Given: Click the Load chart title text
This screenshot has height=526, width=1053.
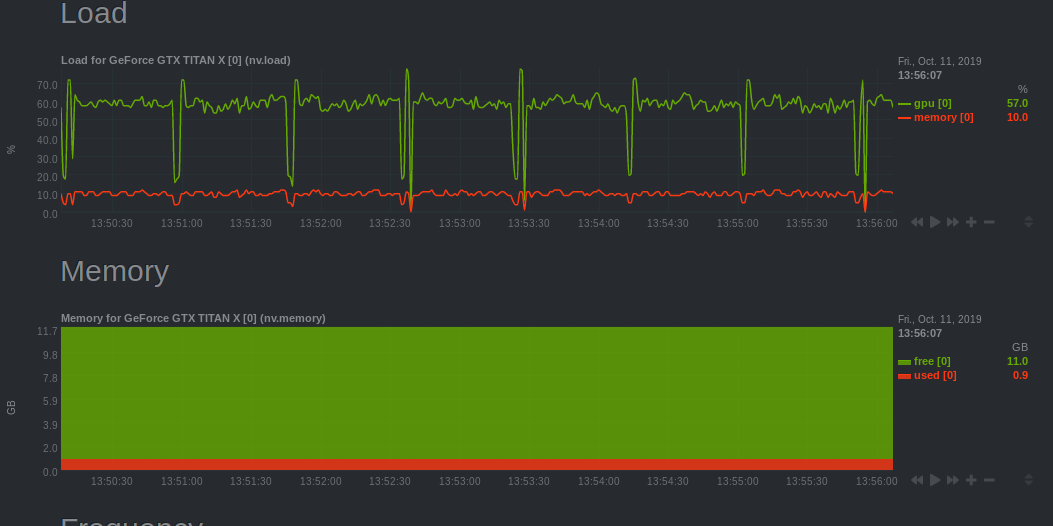Looking at the screenshot, I should pos(176,60).
